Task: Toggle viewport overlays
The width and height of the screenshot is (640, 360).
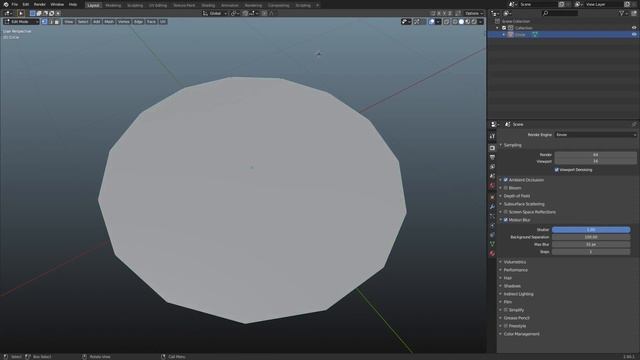Action: click(431, 22)
